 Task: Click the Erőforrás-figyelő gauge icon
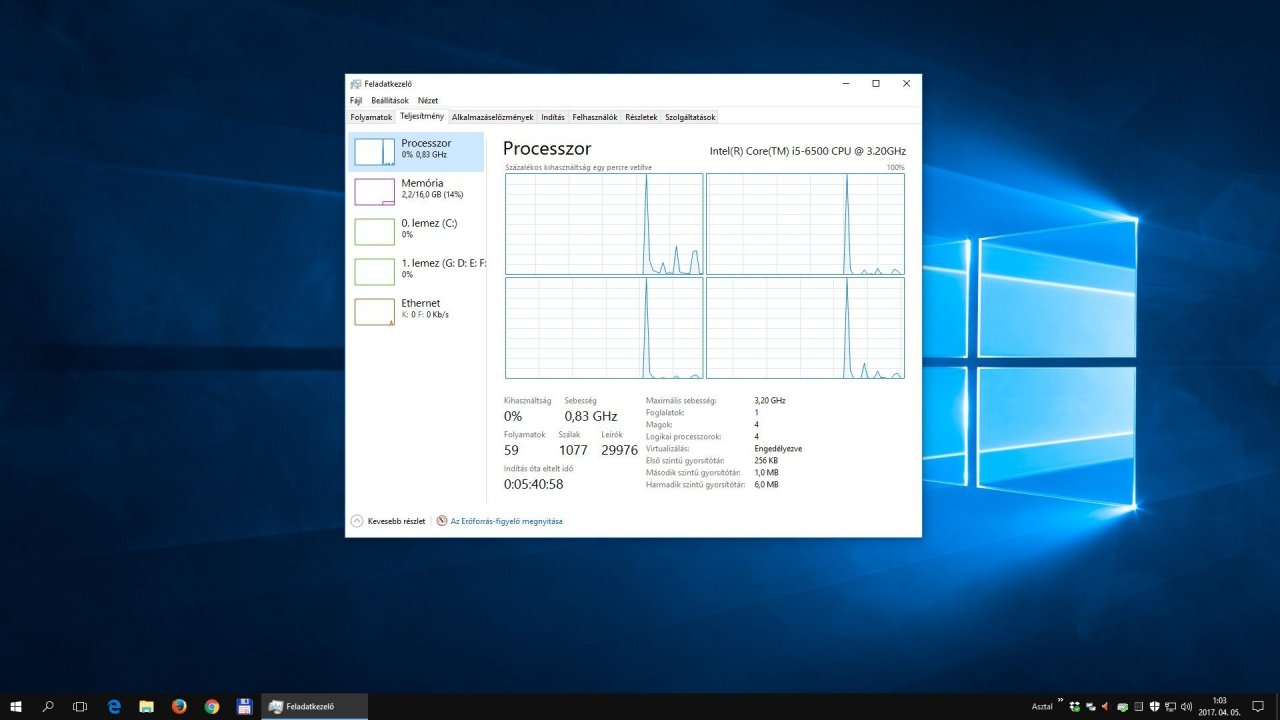click(442, 521)
